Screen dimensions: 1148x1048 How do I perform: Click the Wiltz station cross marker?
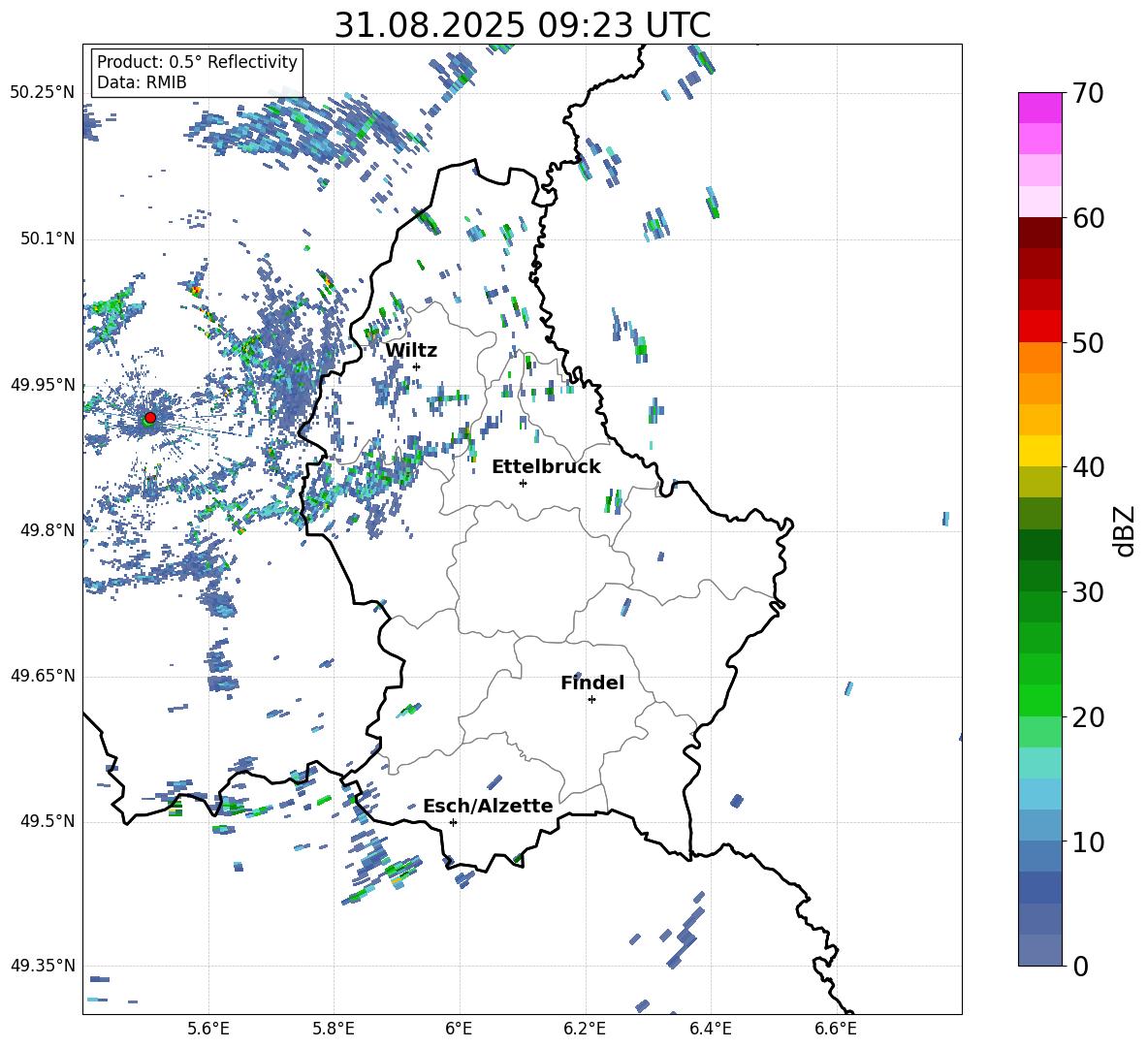coord(416,366)
